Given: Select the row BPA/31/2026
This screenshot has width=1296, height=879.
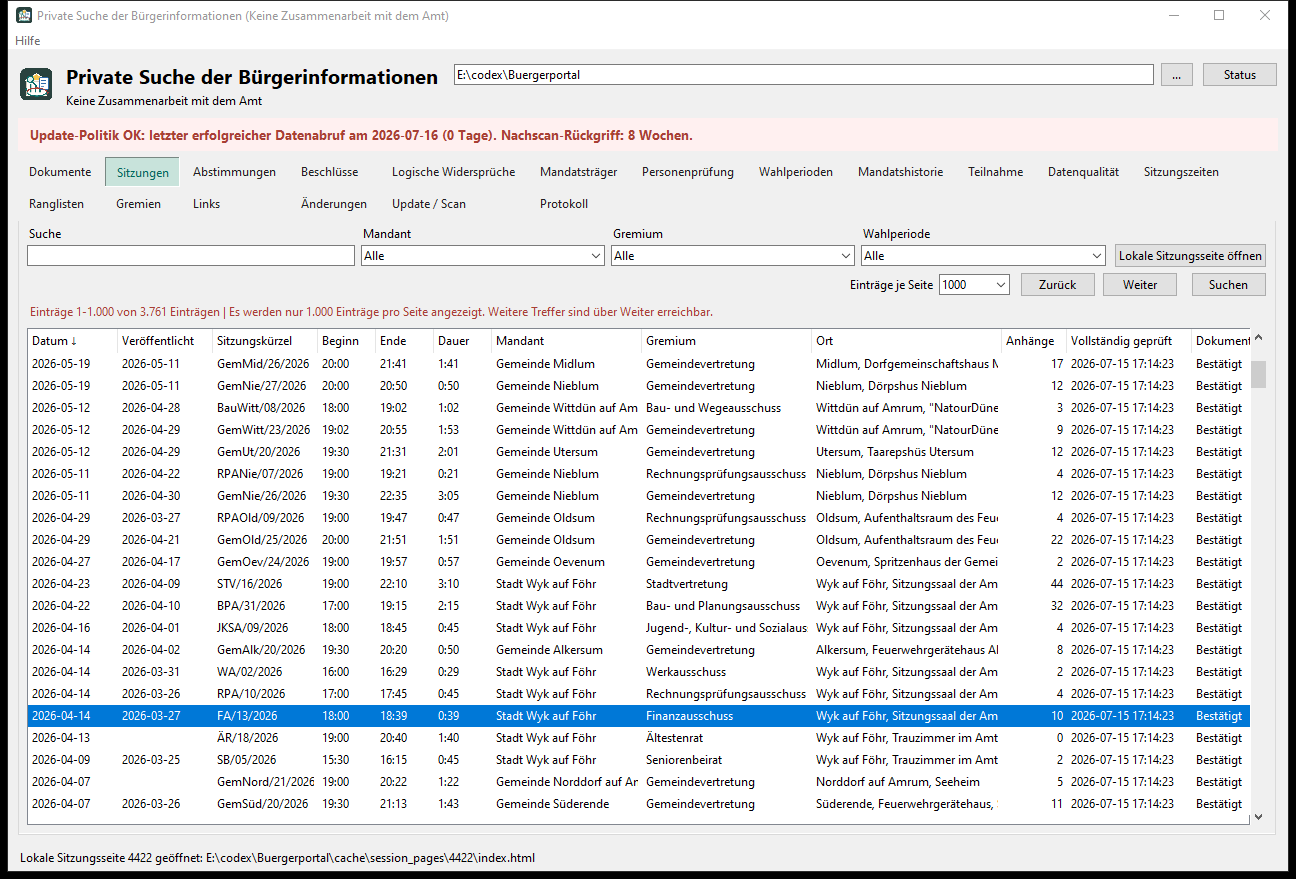Looking at the screenshot, I should coord(639,606).
